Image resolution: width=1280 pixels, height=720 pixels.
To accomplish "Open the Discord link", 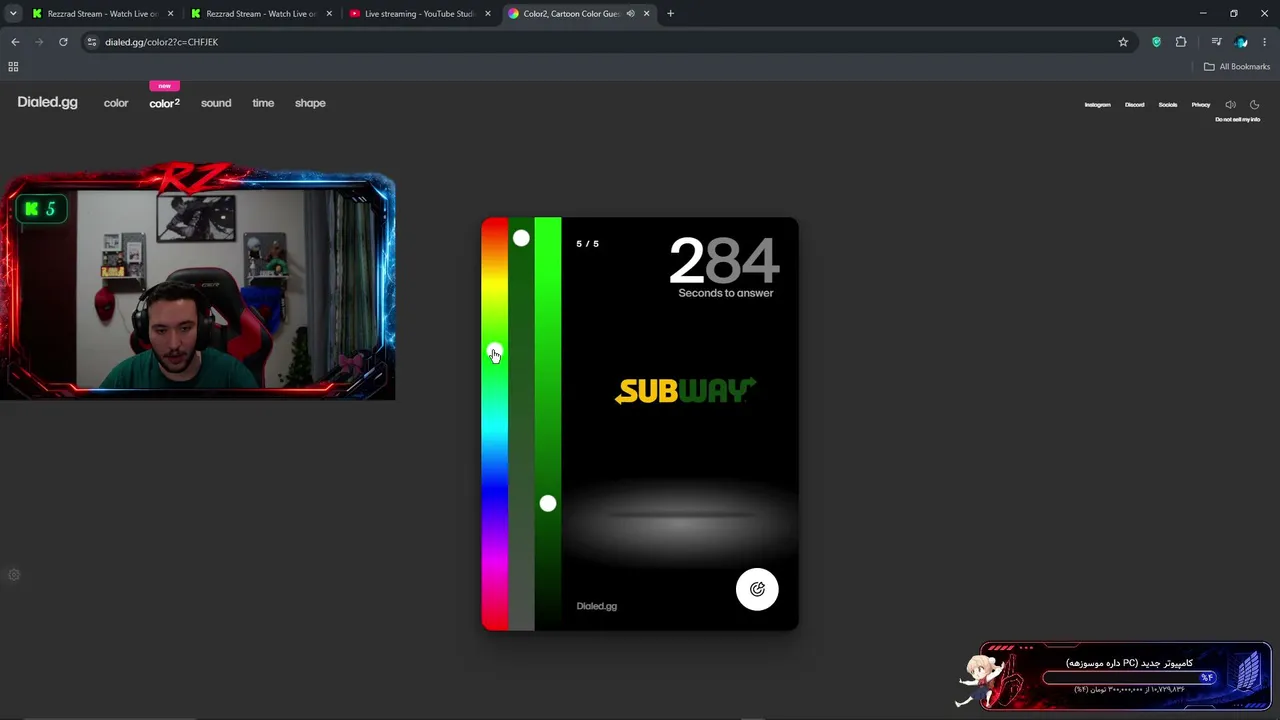I will 1134,105.
